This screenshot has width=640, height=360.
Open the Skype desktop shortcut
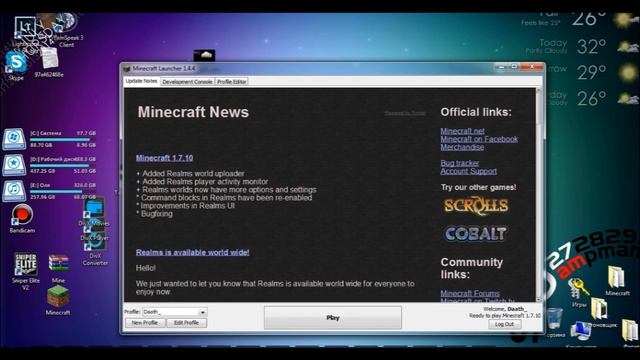16,63
